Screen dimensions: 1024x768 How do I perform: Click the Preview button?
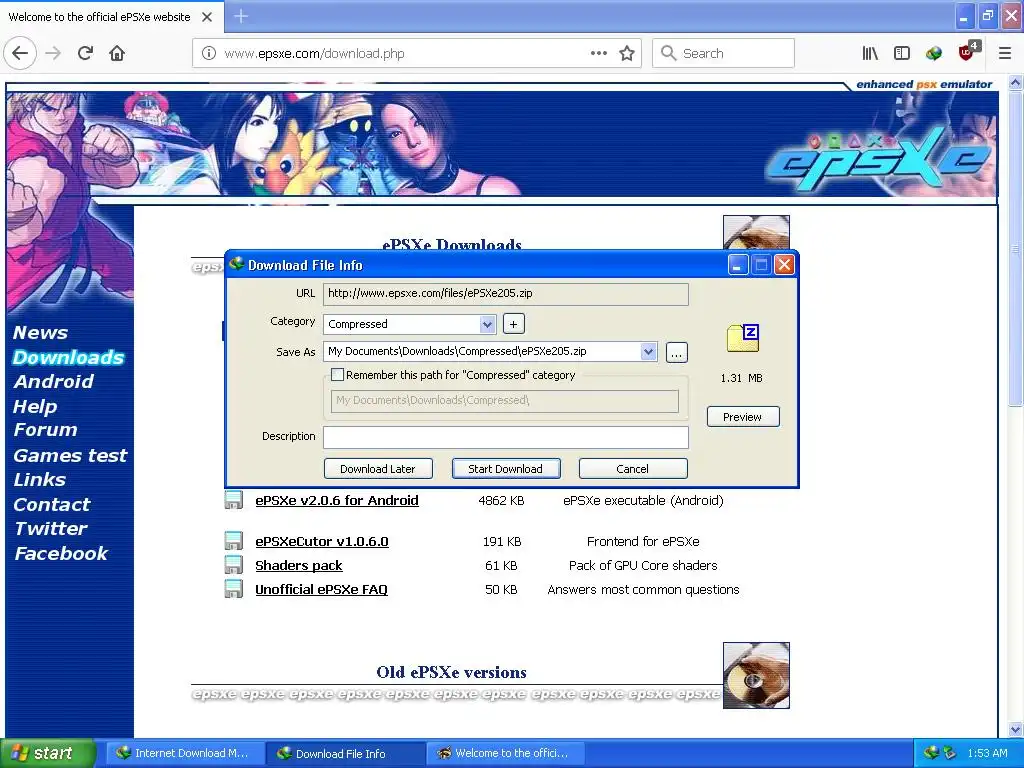pos(743,417)
